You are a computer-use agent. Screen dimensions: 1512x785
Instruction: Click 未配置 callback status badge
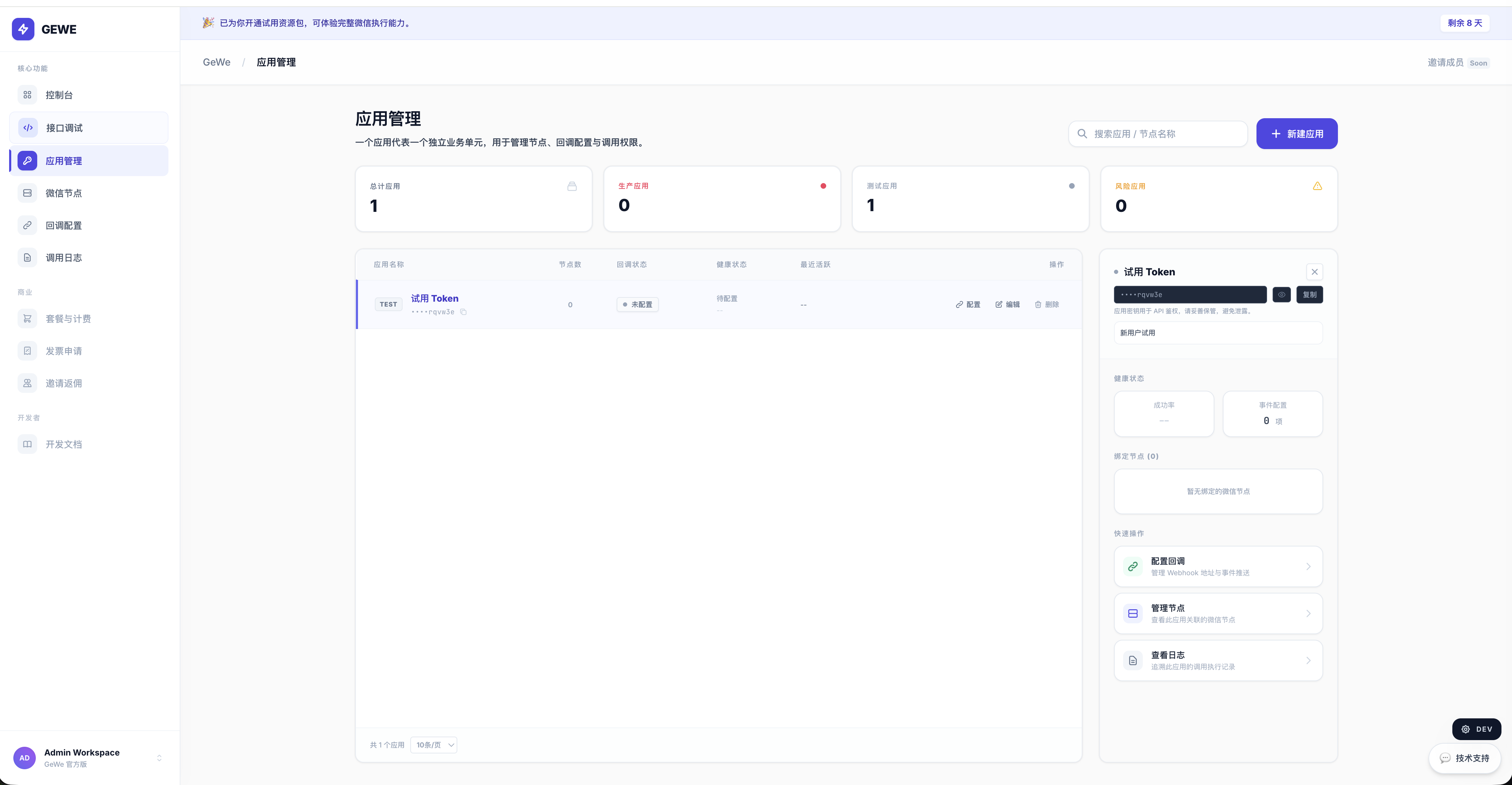pyautogui.click(x=637, y=304)
